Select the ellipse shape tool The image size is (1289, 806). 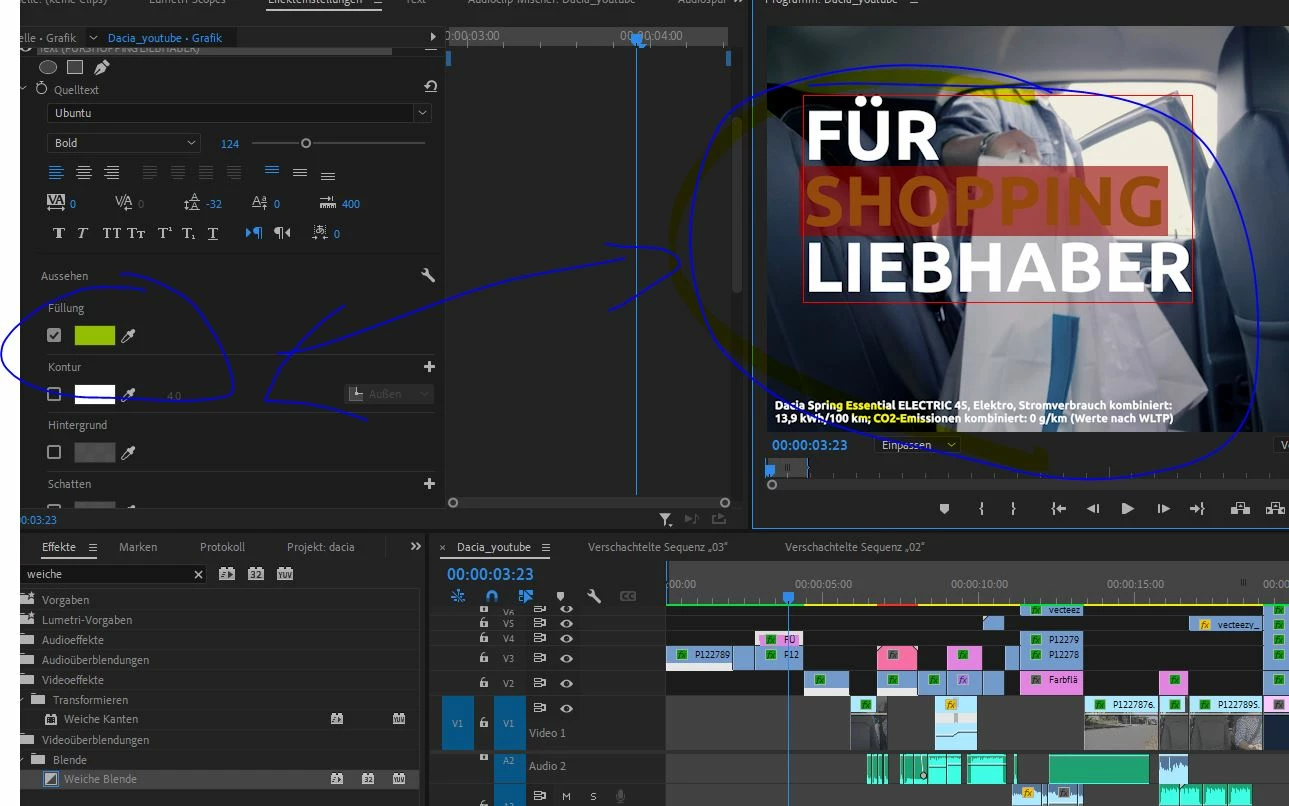(48, 67)
